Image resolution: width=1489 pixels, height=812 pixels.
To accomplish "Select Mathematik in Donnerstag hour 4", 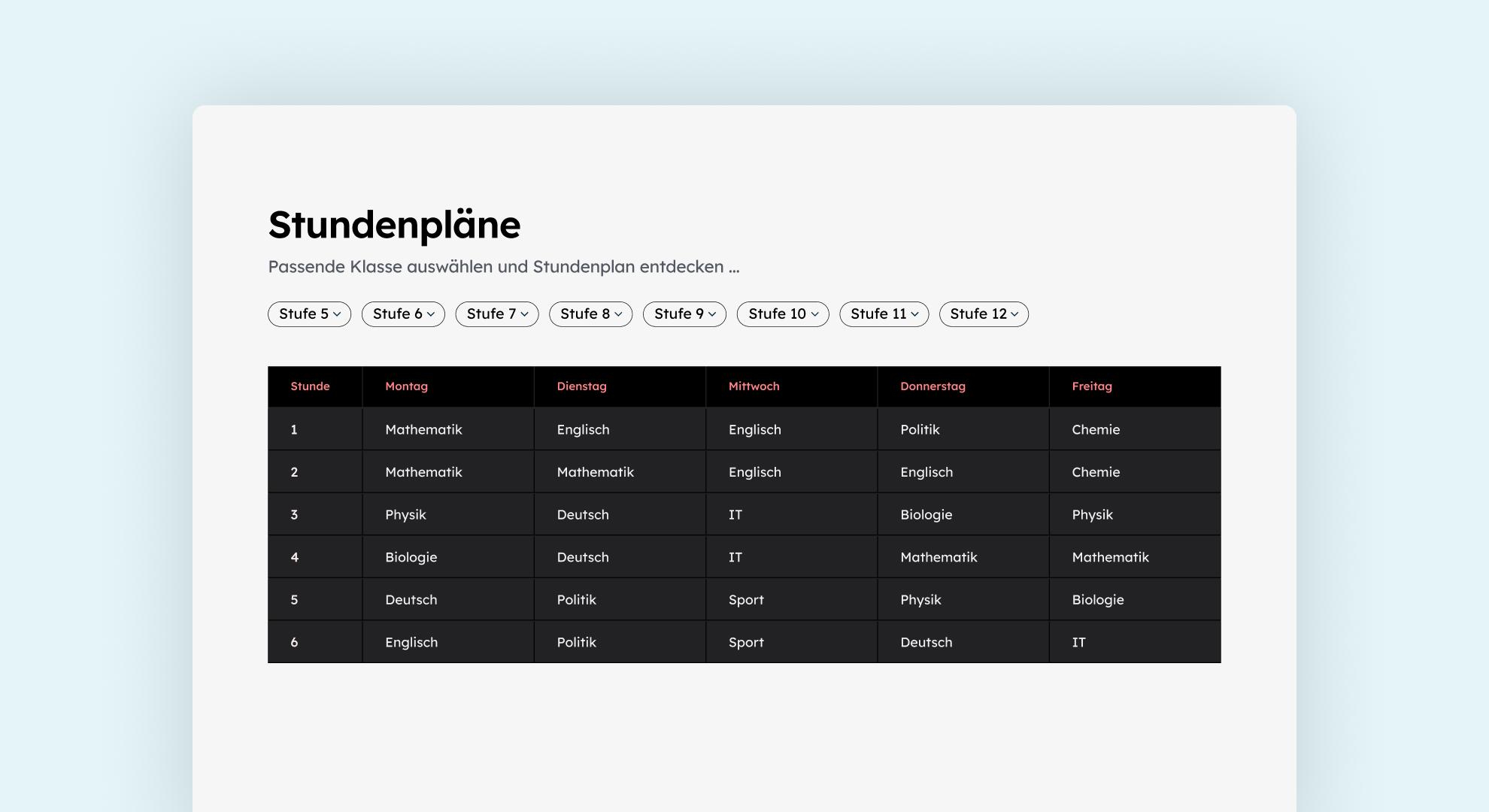I will [963, 557].
